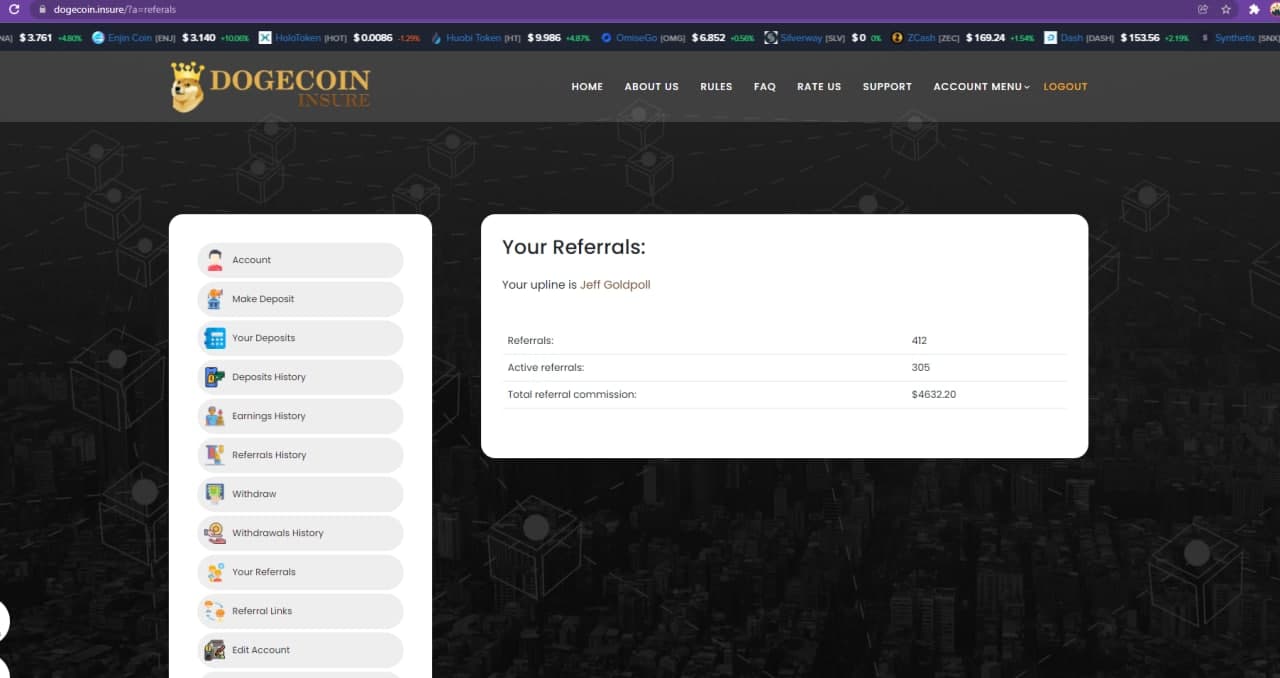Click the Withdraw icon in sidebar
This screenshot has height=678, width=1280.
click(215, 494)
